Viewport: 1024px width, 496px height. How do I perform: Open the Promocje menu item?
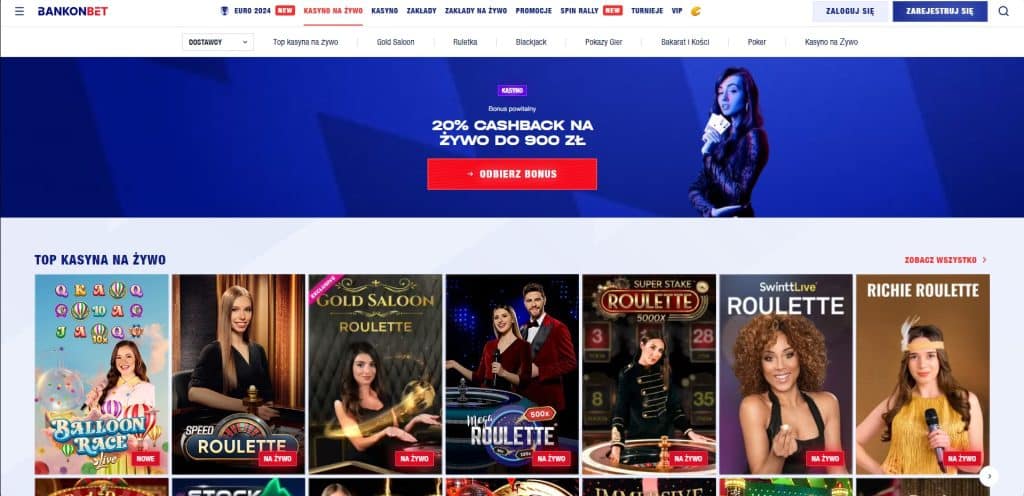point(534,11)
